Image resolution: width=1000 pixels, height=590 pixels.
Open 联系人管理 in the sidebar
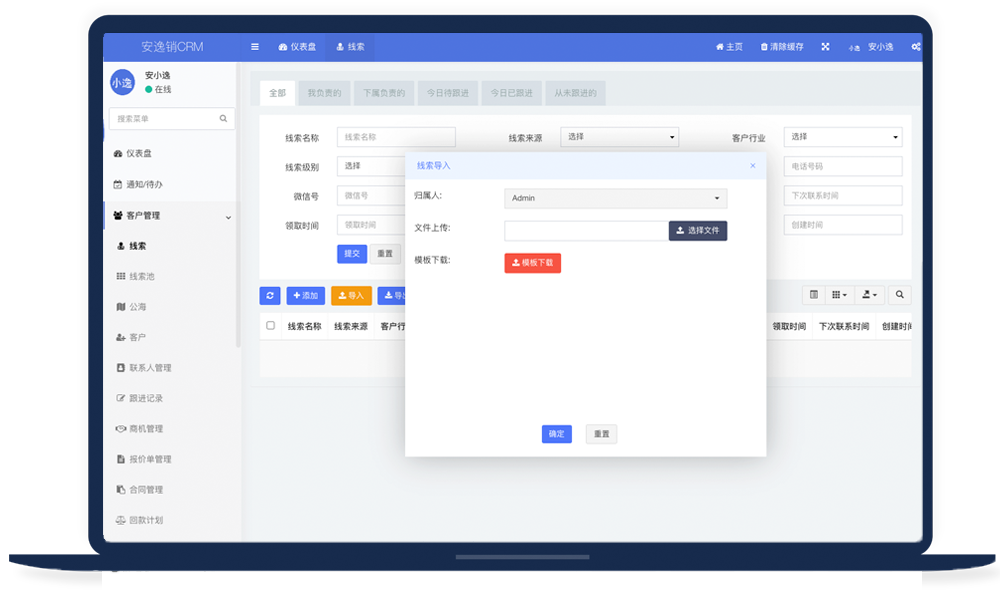145,368
